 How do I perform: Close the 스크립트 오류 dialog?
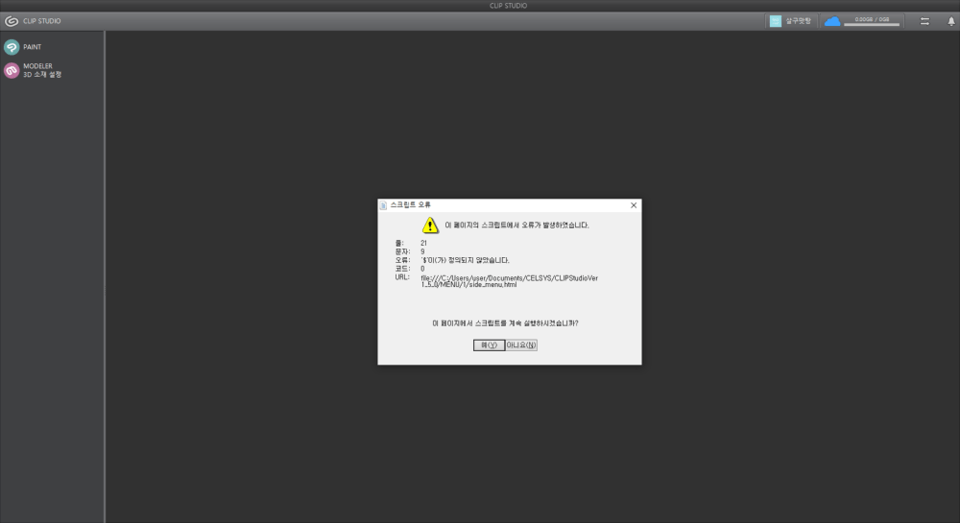pos(634,205)
